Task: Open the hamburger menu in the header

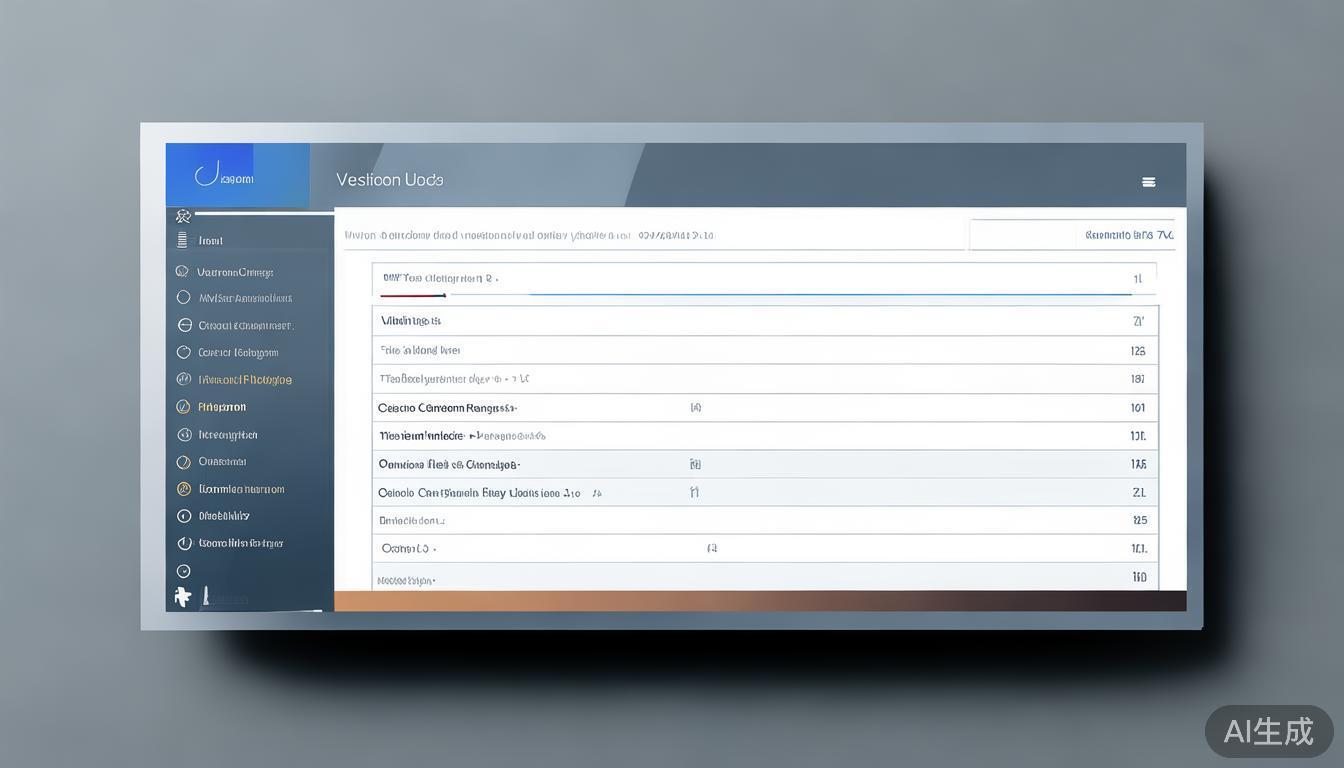Action: (1148, 182)
